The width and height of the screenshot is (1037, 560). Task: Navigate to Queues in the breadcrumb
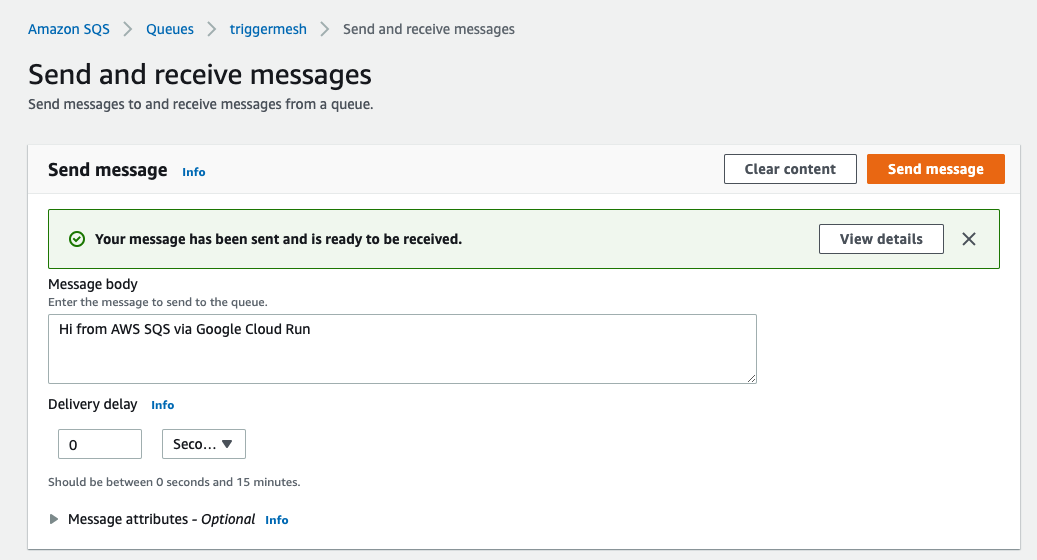click(x=170, y=29)
